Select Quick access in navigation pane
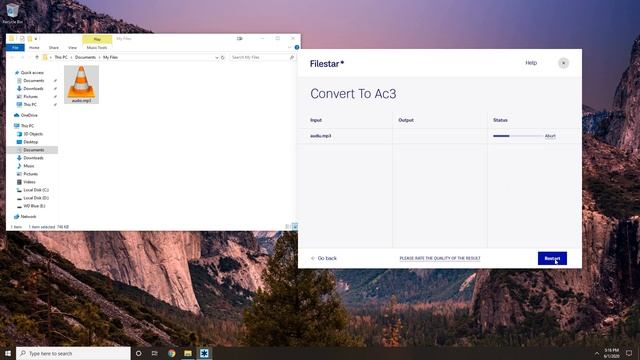640x360 pixels. (x=32, y=73)
